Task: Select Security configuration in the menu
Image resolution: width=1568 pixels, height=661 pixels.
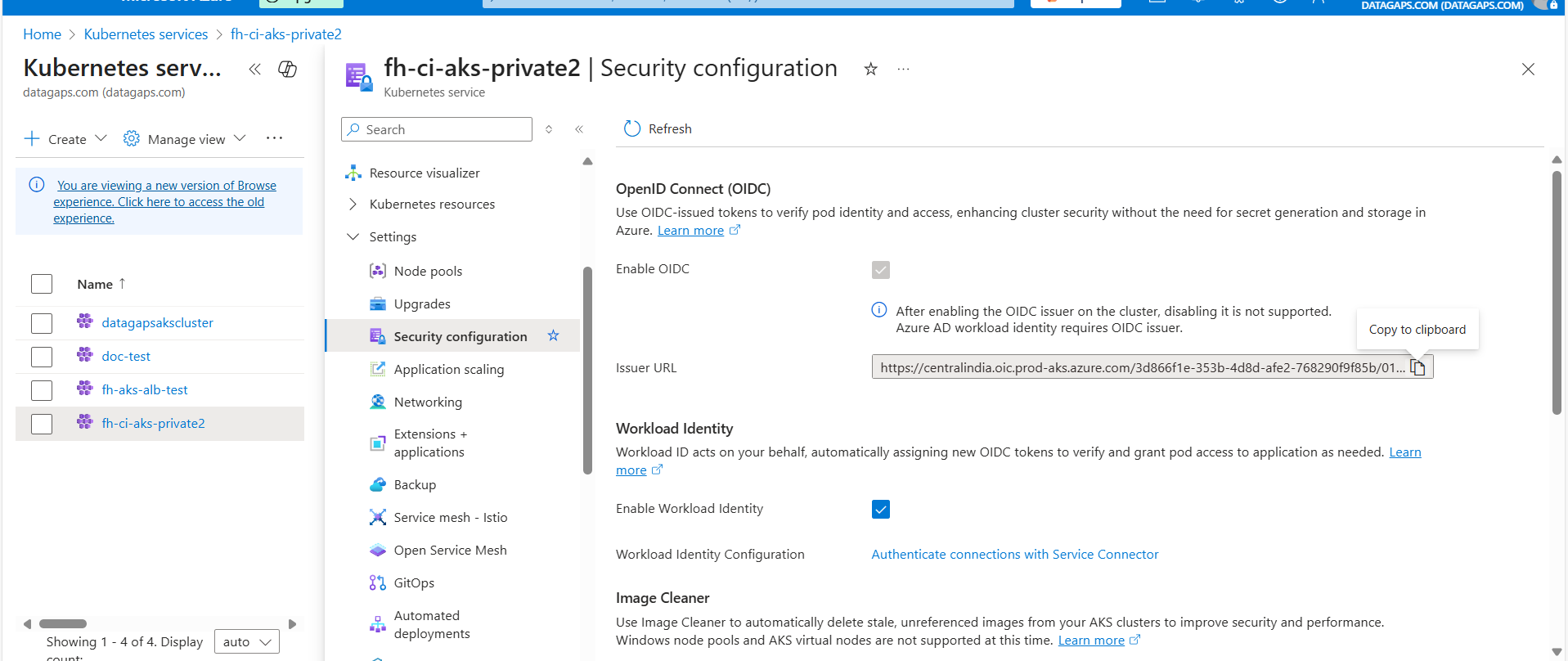Action: click(x=461, y=336)
